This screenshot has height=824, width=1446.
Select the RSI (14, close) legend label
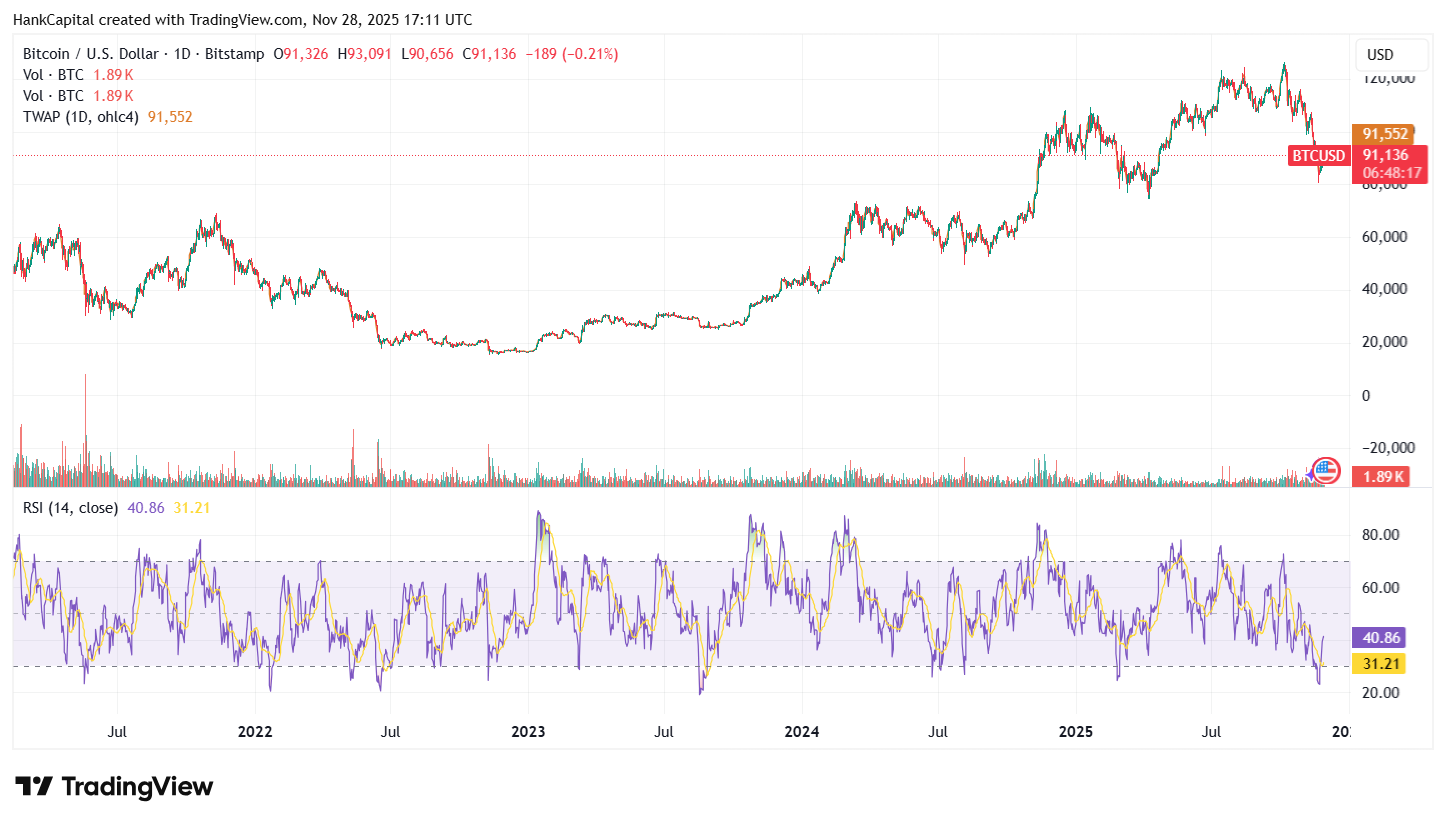70,508
